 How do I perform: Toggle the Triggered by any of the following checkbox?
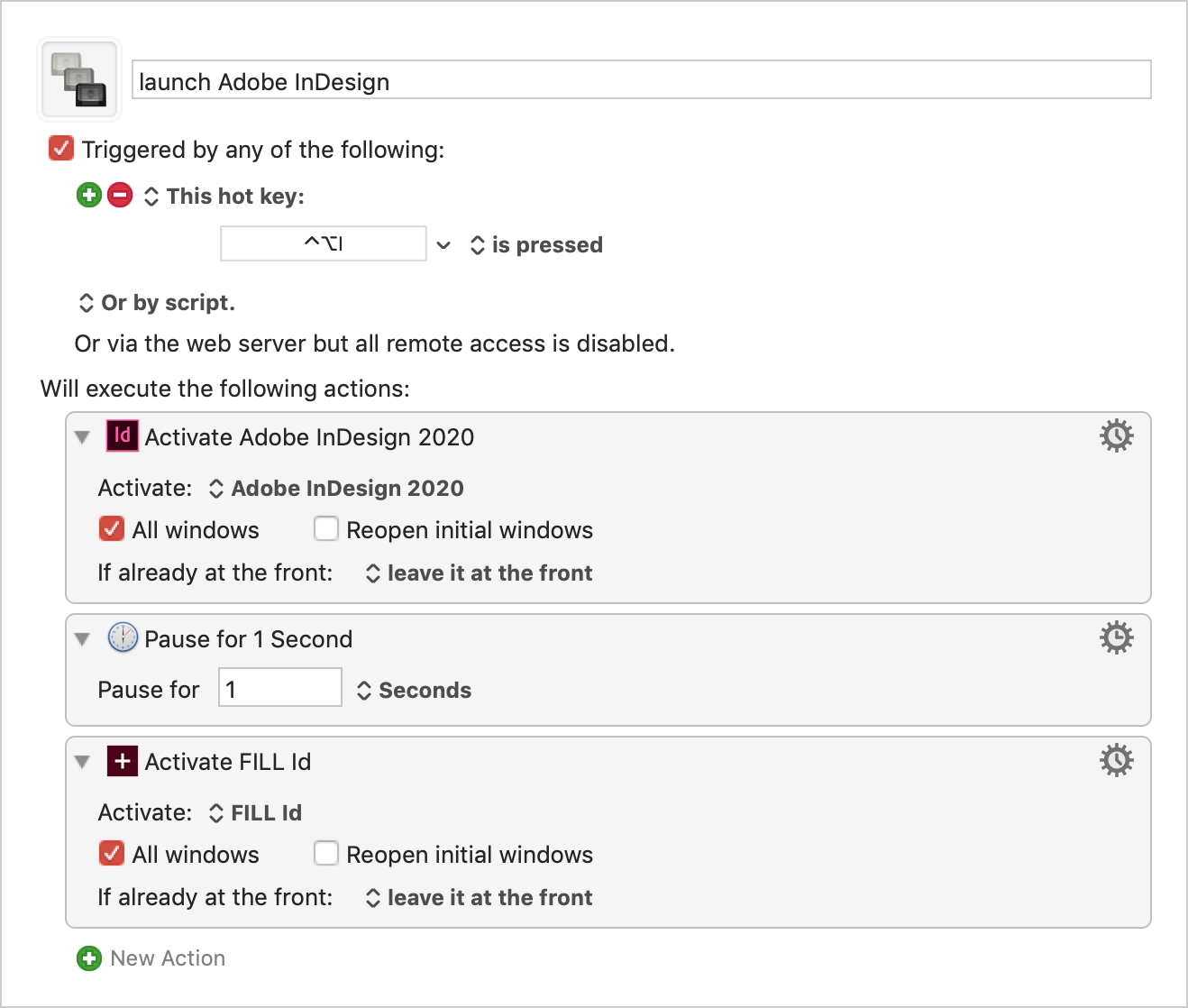click(x=61, y=148)
